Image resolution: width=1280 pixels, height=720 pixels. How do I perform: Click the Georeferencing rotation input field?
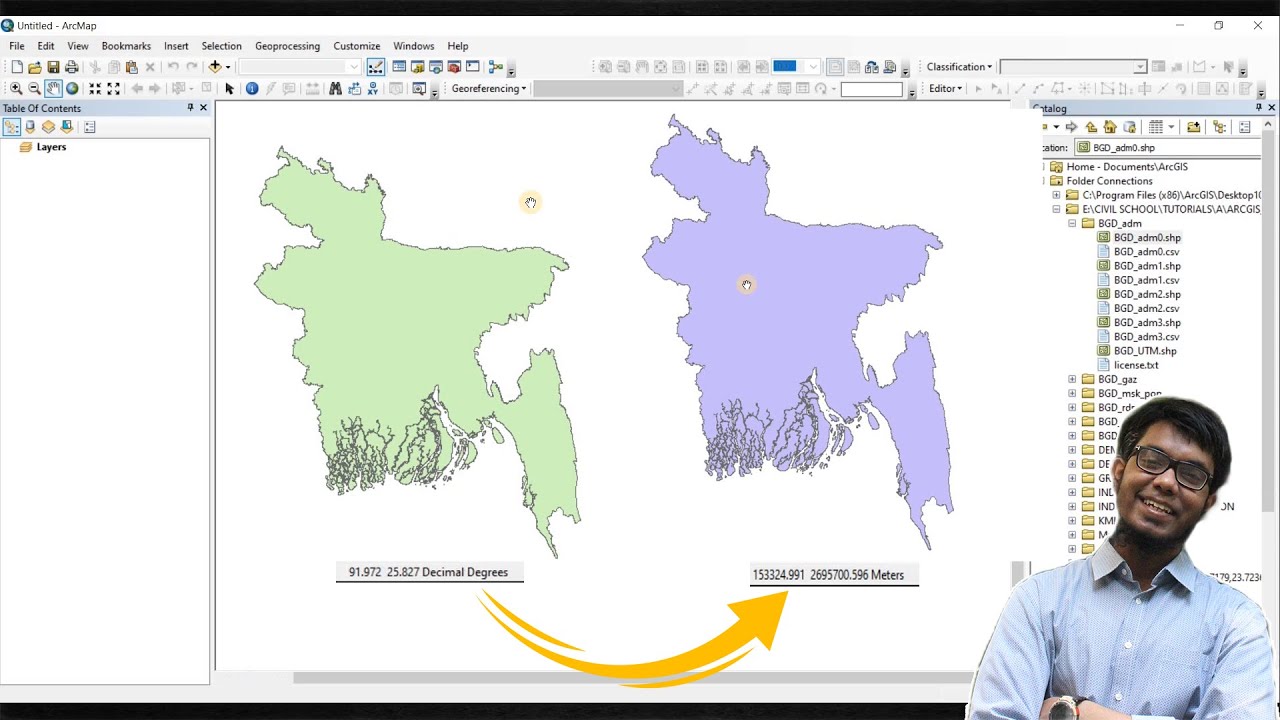(872, 89)
